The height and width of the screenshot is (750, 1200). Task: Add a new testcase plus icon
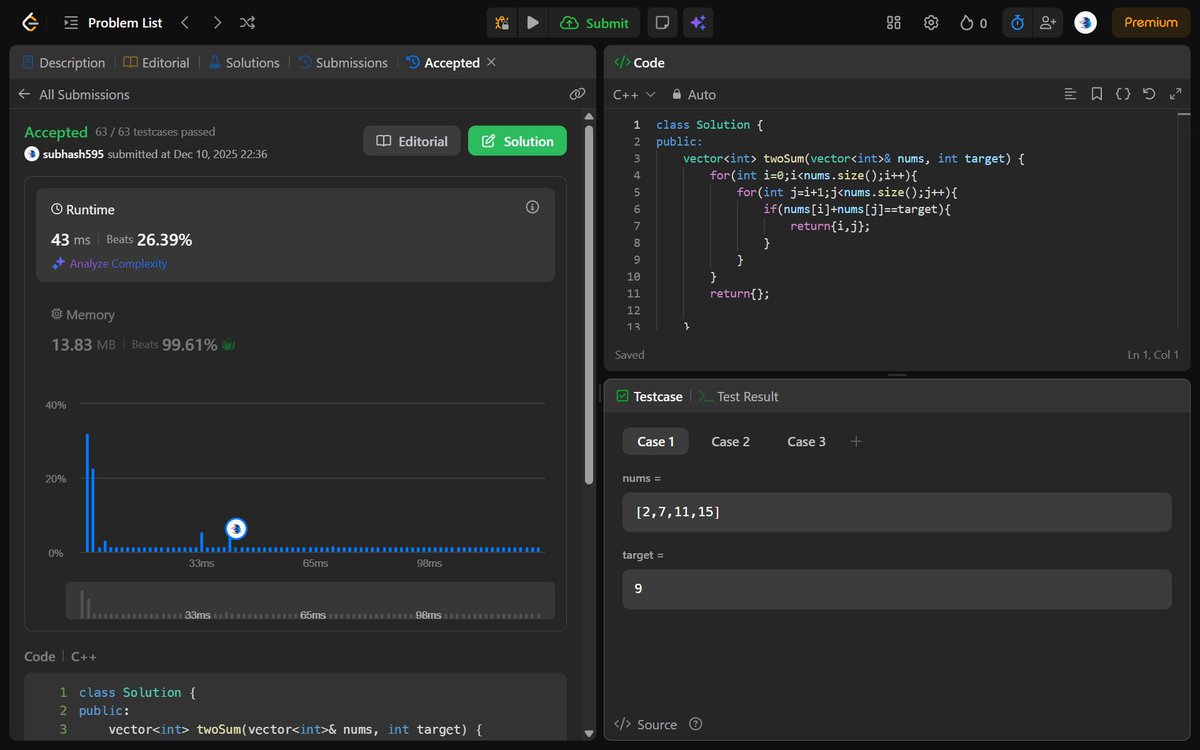856,441
